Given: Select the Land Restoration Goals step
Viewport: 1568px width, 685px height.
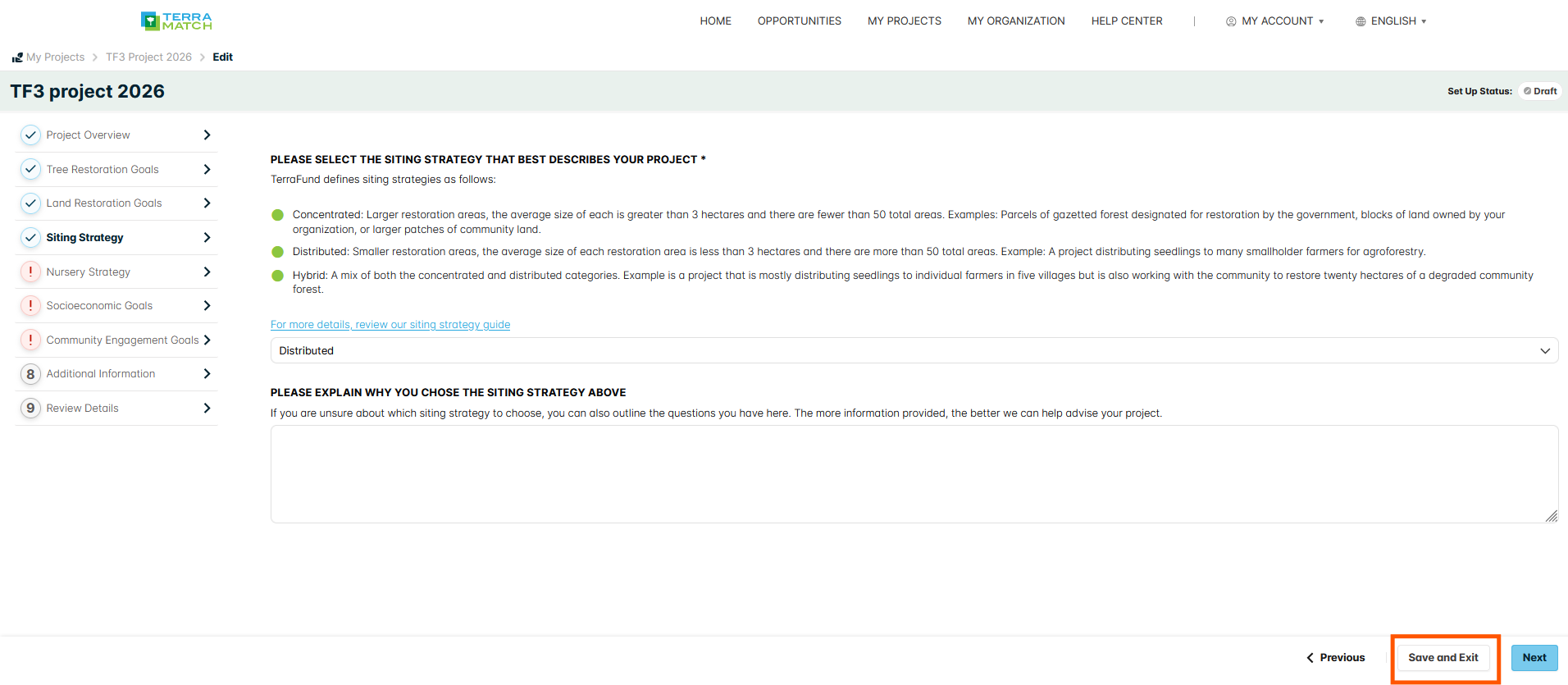Looking at the screenshot, I should click(x=104, y=203).
